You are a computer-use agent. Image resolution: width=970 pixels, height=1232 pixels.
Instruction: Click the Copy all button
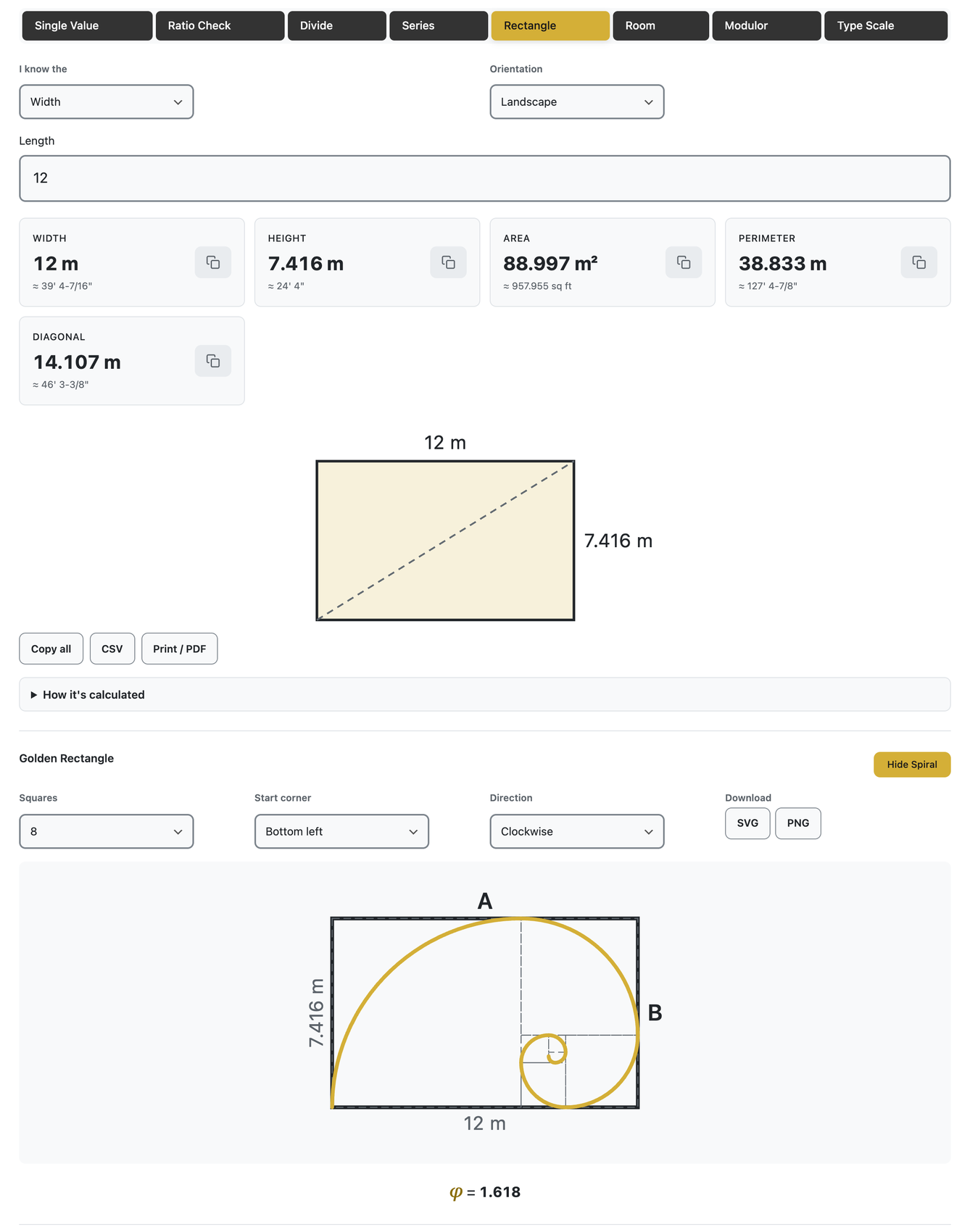51,649
